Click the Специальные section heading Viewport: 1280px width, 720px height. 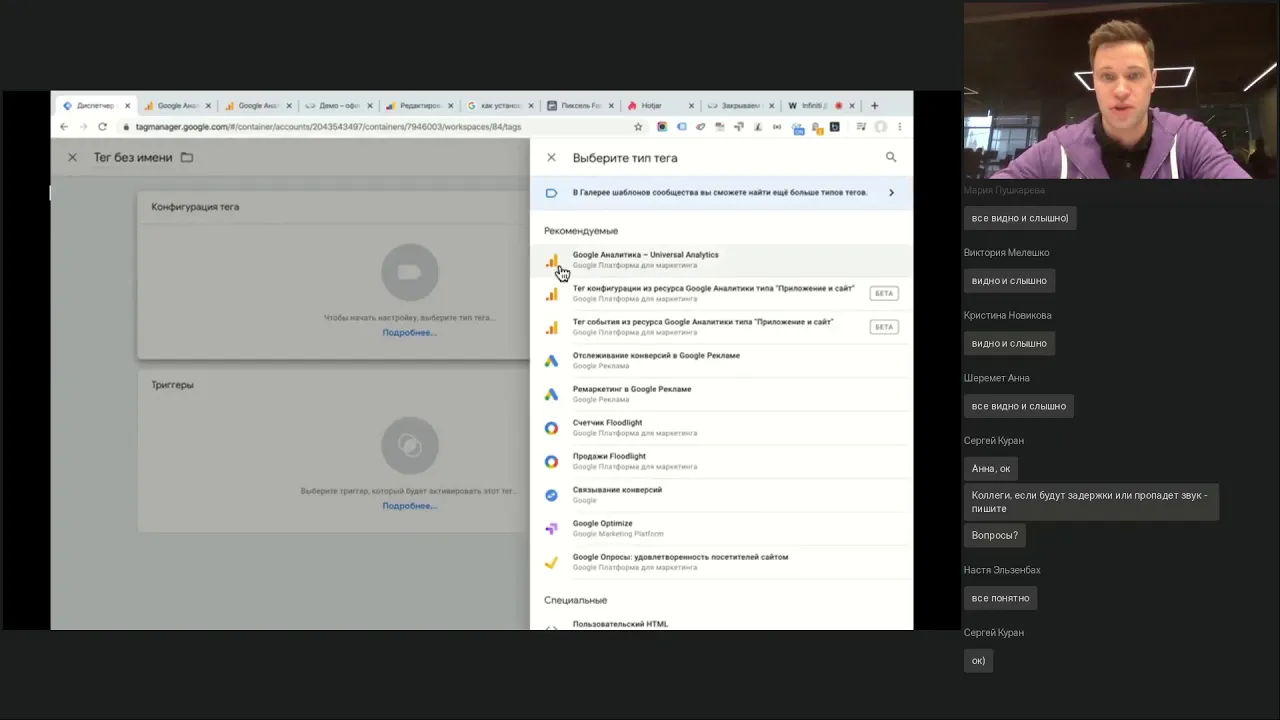575,600
